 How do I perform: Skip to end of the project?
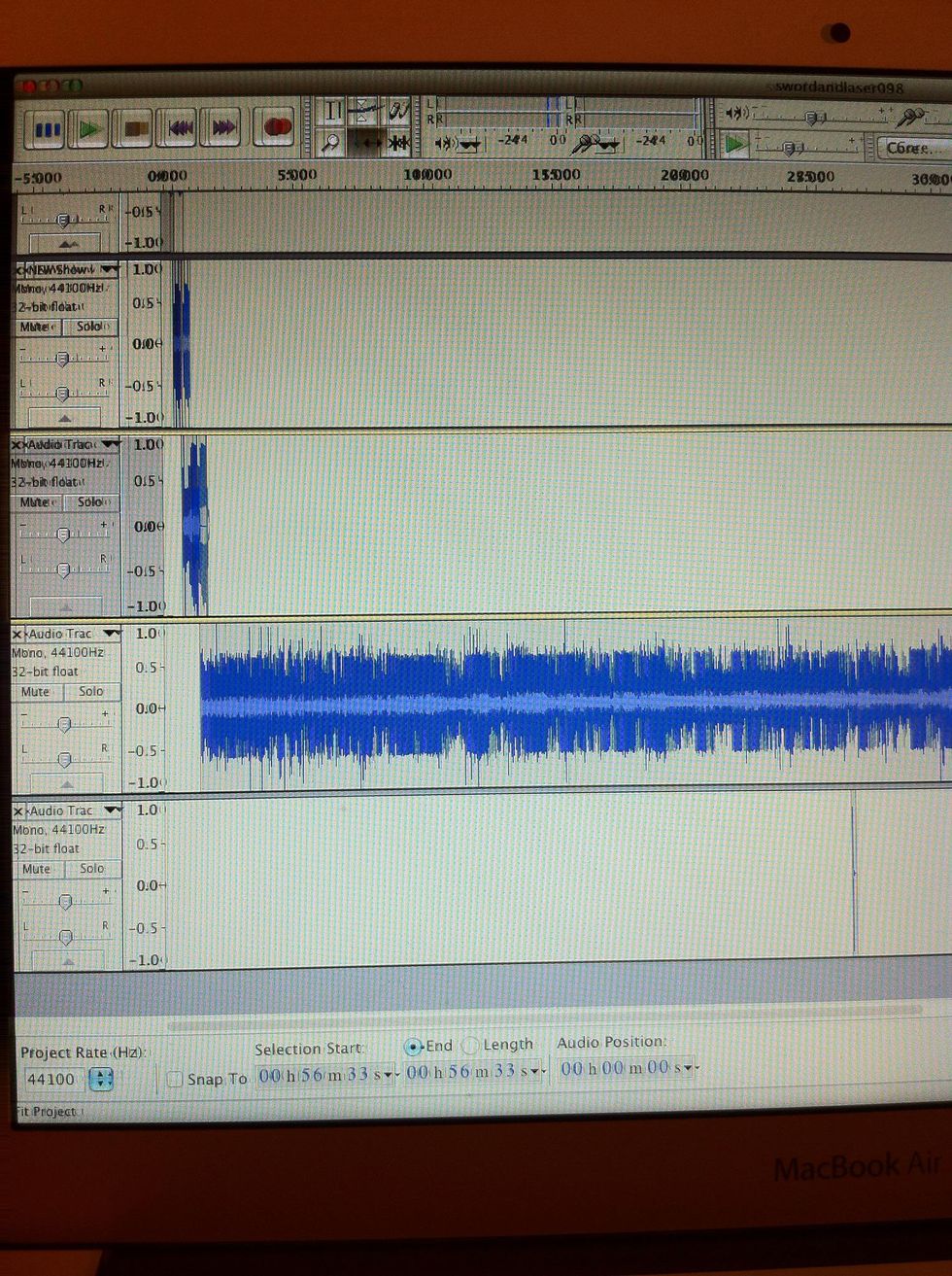223,128
